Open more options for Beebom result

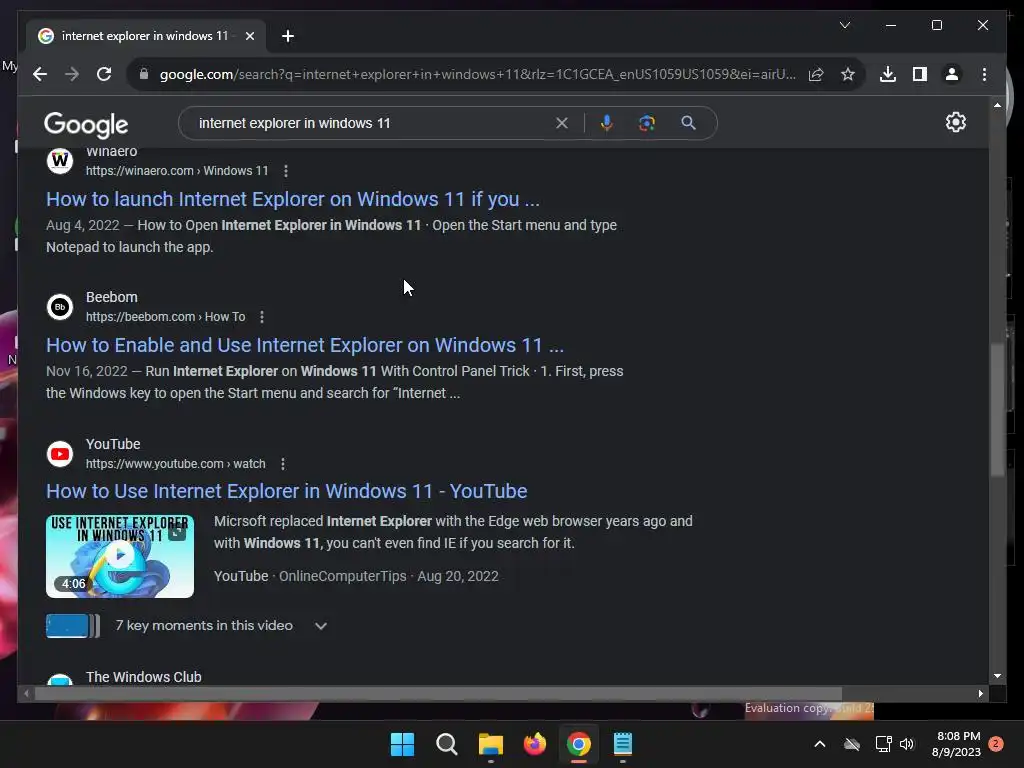pyautogui.click(x=262, y=317)
